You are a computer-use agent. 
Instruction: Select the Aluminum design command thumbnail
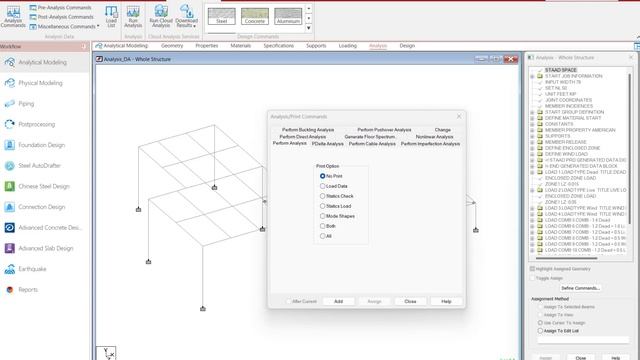(288, 16)
